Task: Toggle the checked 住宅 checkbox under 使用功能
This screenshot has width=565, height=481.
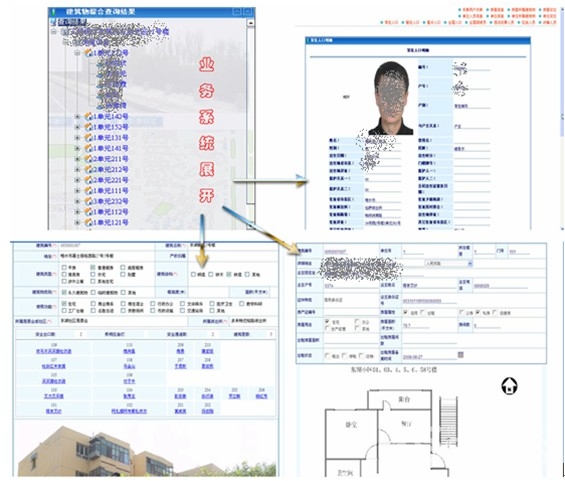Action: (x=64, y=304)
